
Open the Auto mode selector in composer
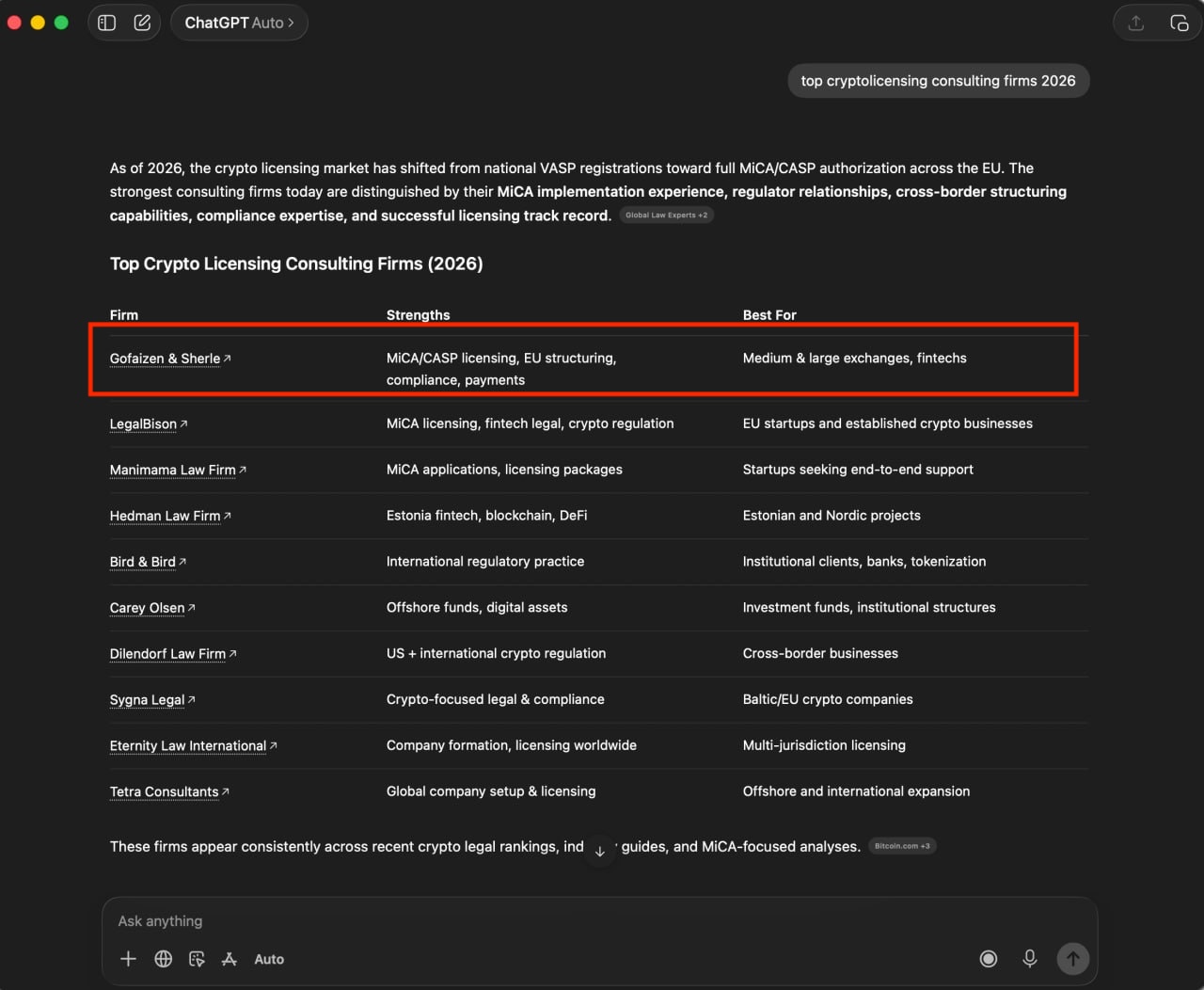coord(269,959)
